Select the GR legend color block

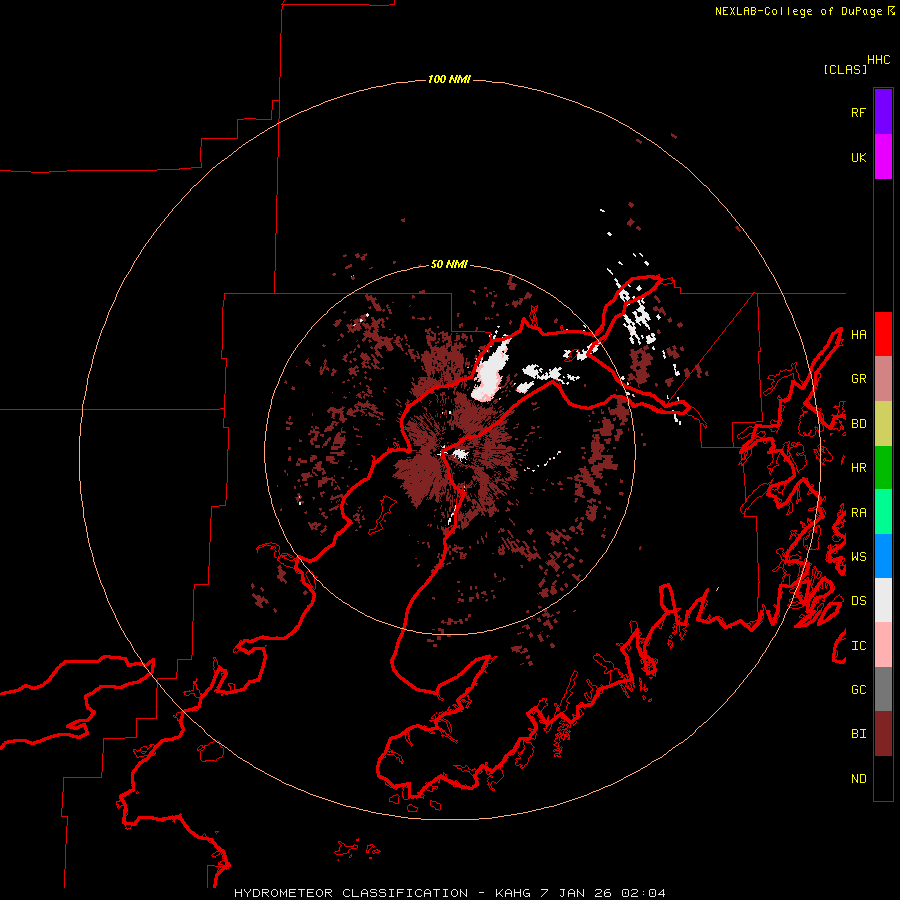(883, 379)
